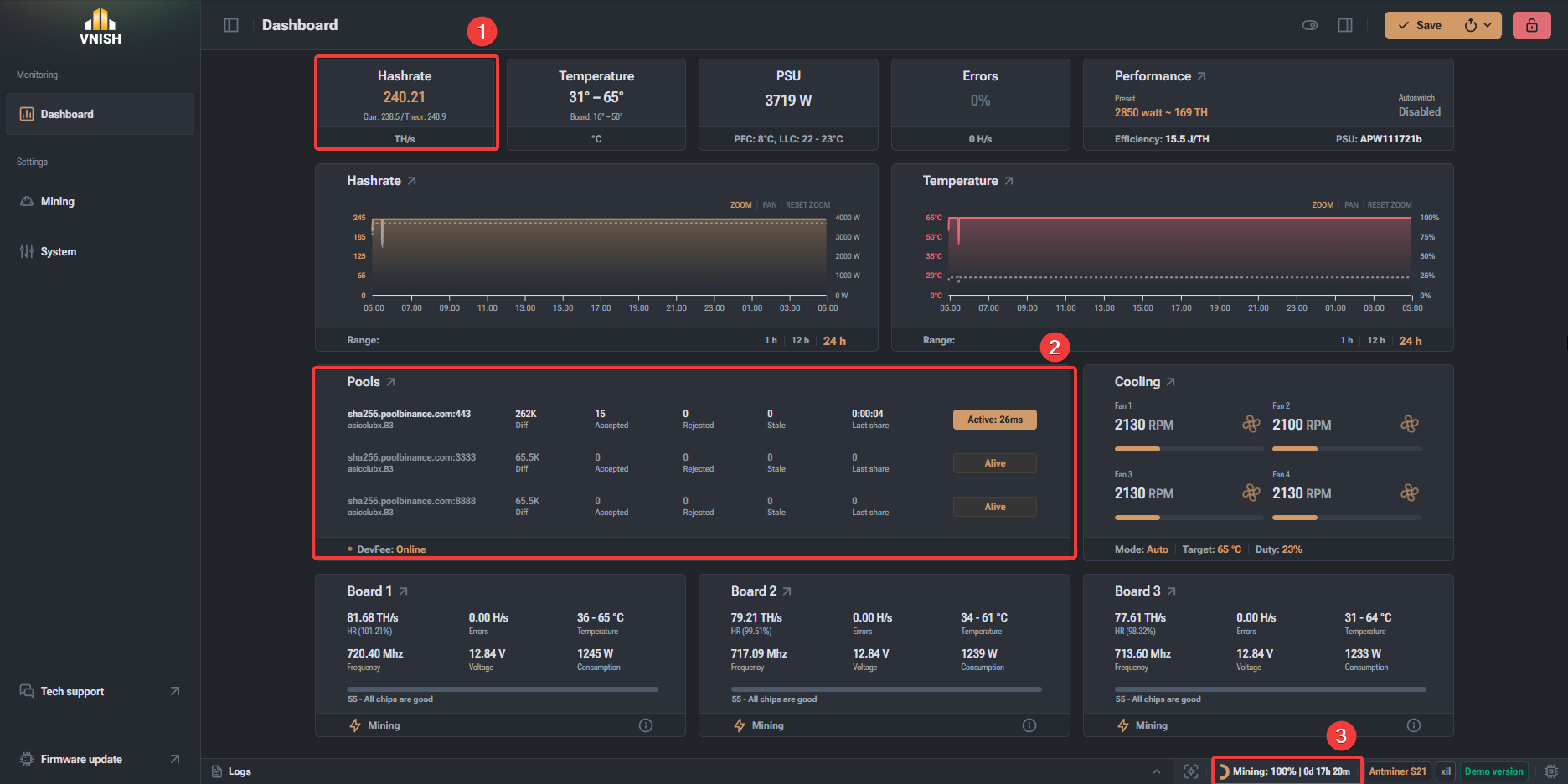This screenshot has width=1568, height=784.
Task: Click Fan 4 speed bar
Action: (1347, 518)
